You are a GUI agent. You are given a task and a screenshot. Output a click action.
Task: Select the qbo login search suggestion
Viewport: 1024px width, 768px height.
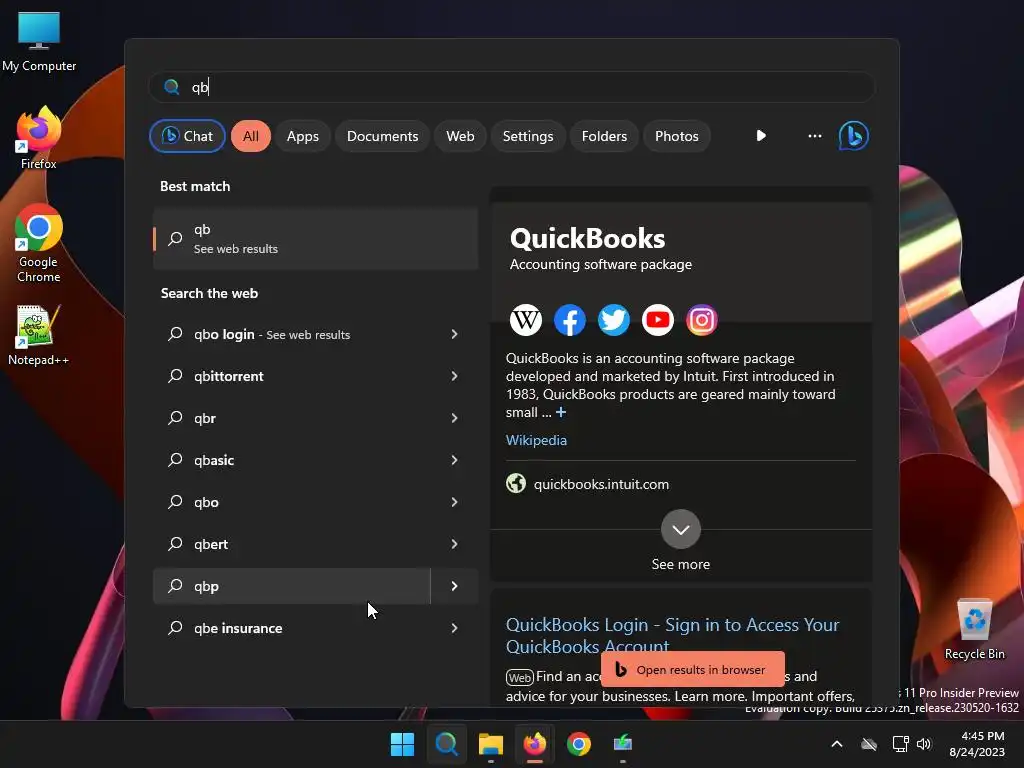[x=292, y=334]
